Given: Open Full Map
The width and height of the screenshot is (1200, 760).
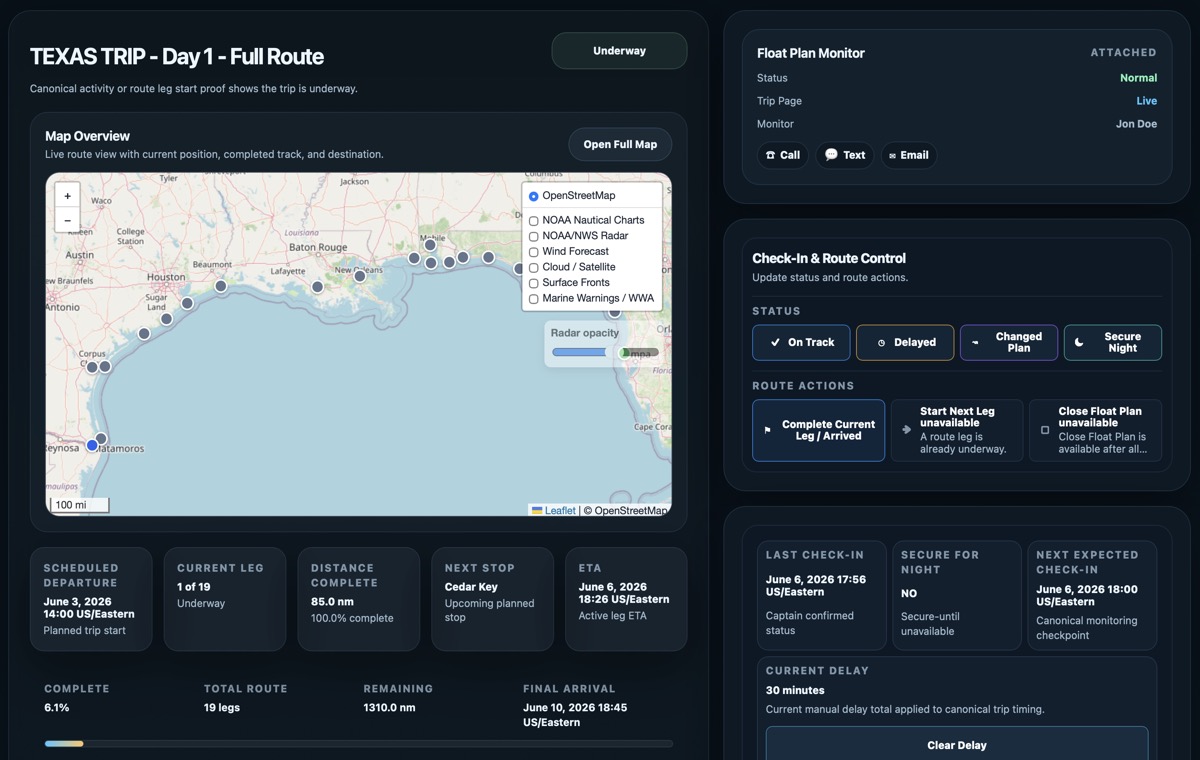Looking at the screenshot, I should click(x=620, y=145).
